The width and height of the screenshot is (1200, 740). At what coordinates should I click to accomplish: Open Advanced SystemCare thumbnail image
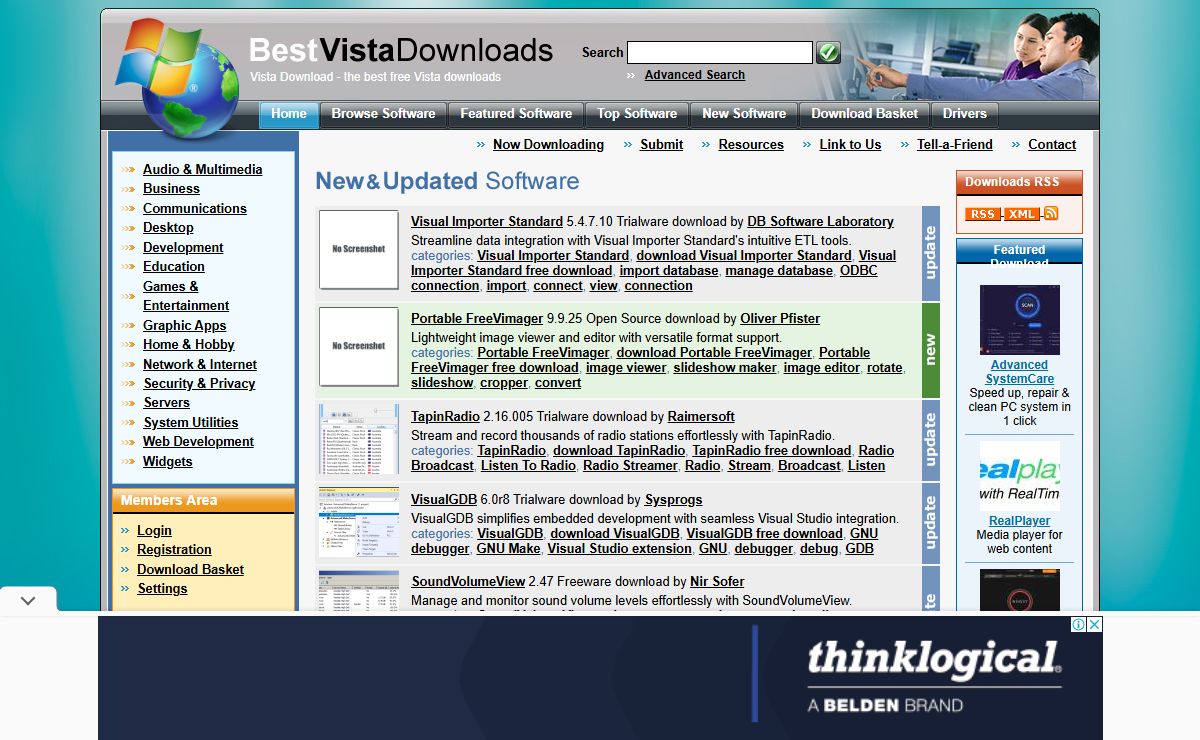1019,320
